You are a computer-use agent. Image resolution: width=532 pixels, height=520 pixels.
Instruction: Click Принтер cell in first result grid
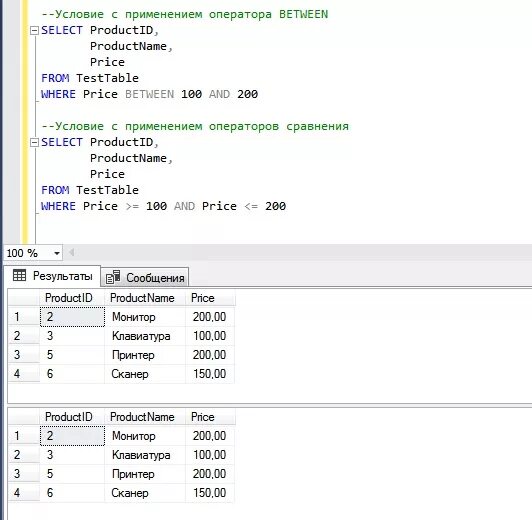tap(145, 355)
